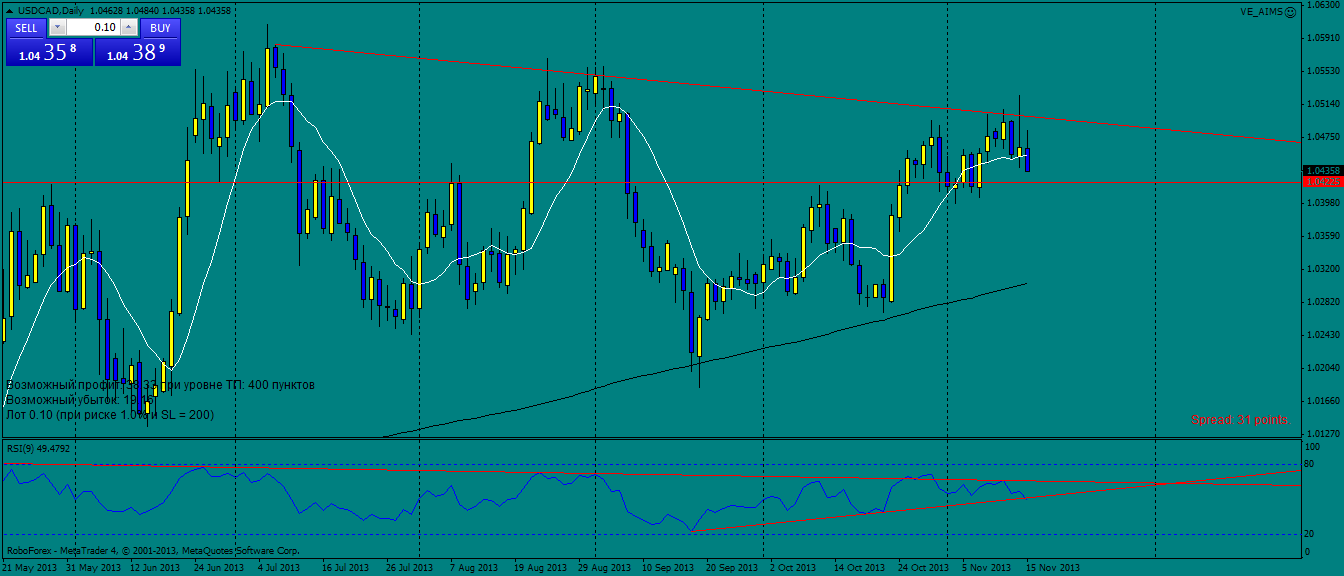
Task: Click the 1.02040 price scale label
Action: pos(1322,368)
